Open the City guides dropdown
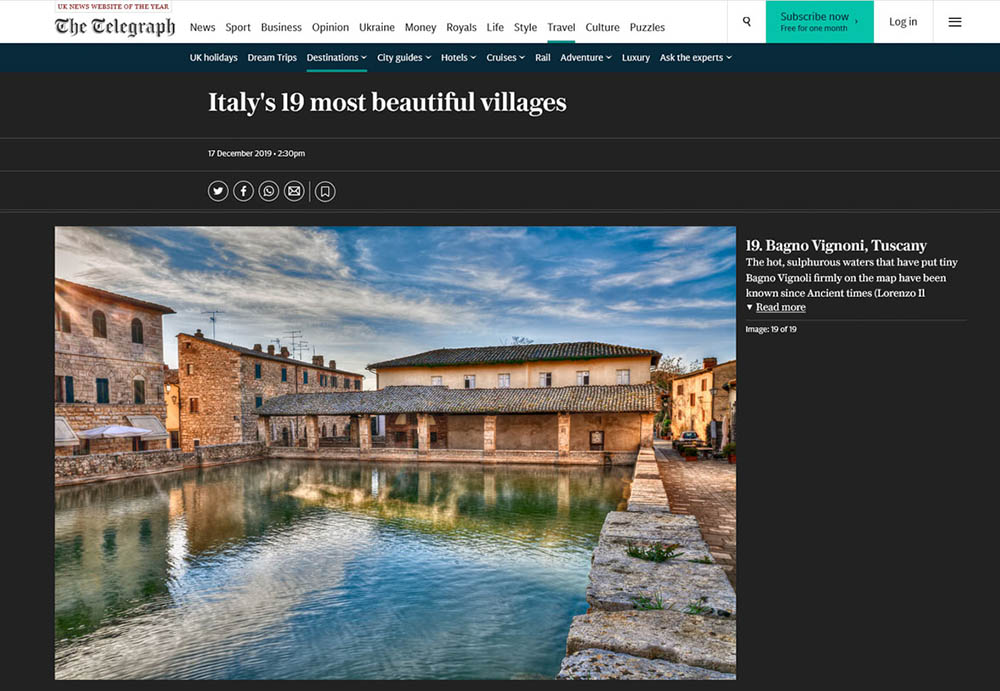 click(x=404, y=58)
